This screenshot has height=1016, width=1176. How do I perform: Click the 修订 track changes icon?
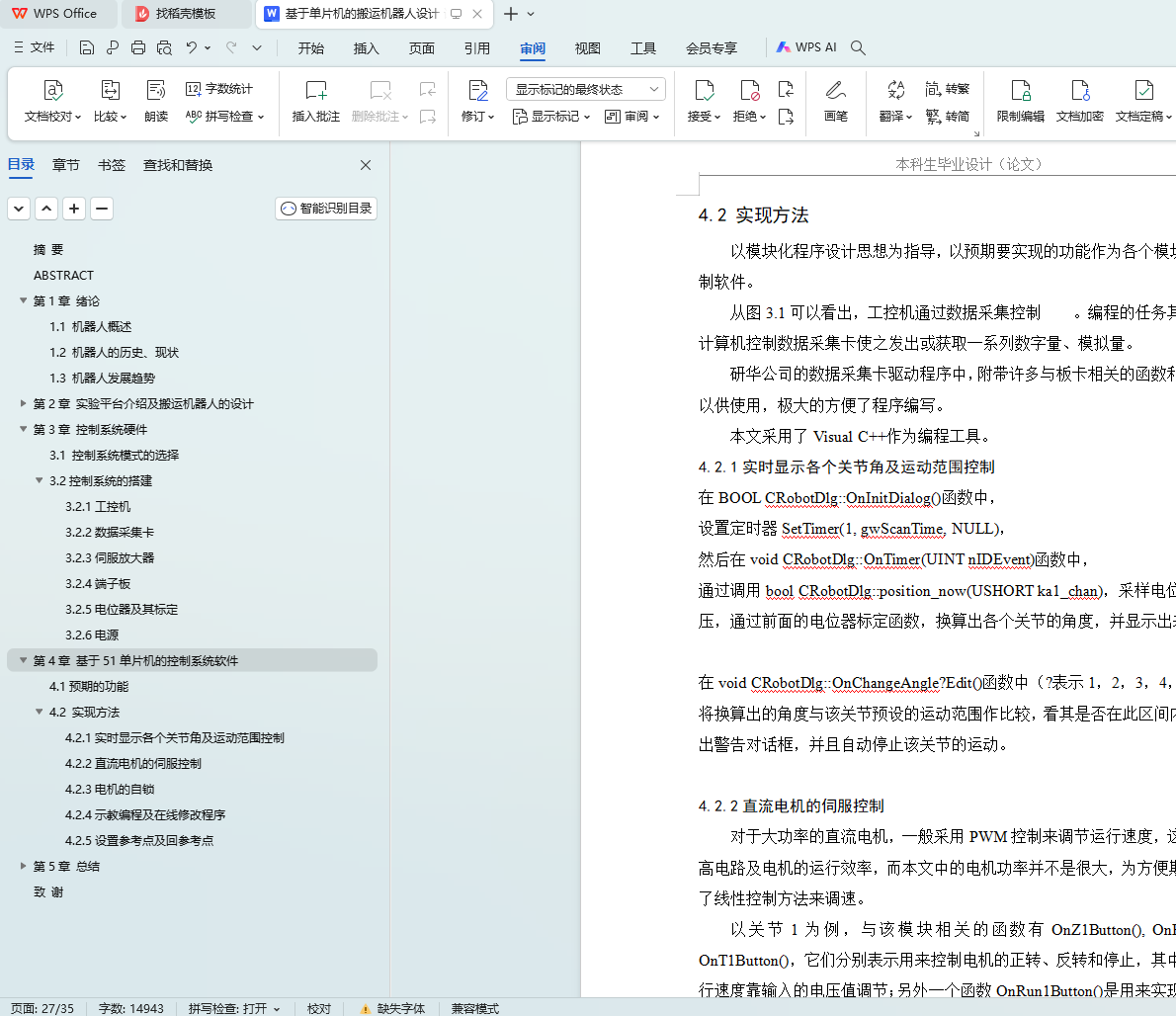(477, 101)
